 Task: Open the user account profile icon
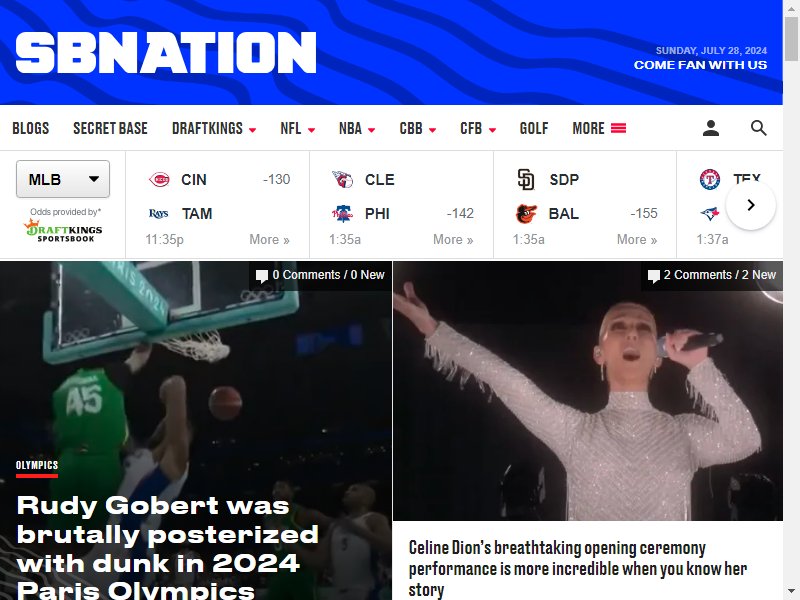(710, 128)
